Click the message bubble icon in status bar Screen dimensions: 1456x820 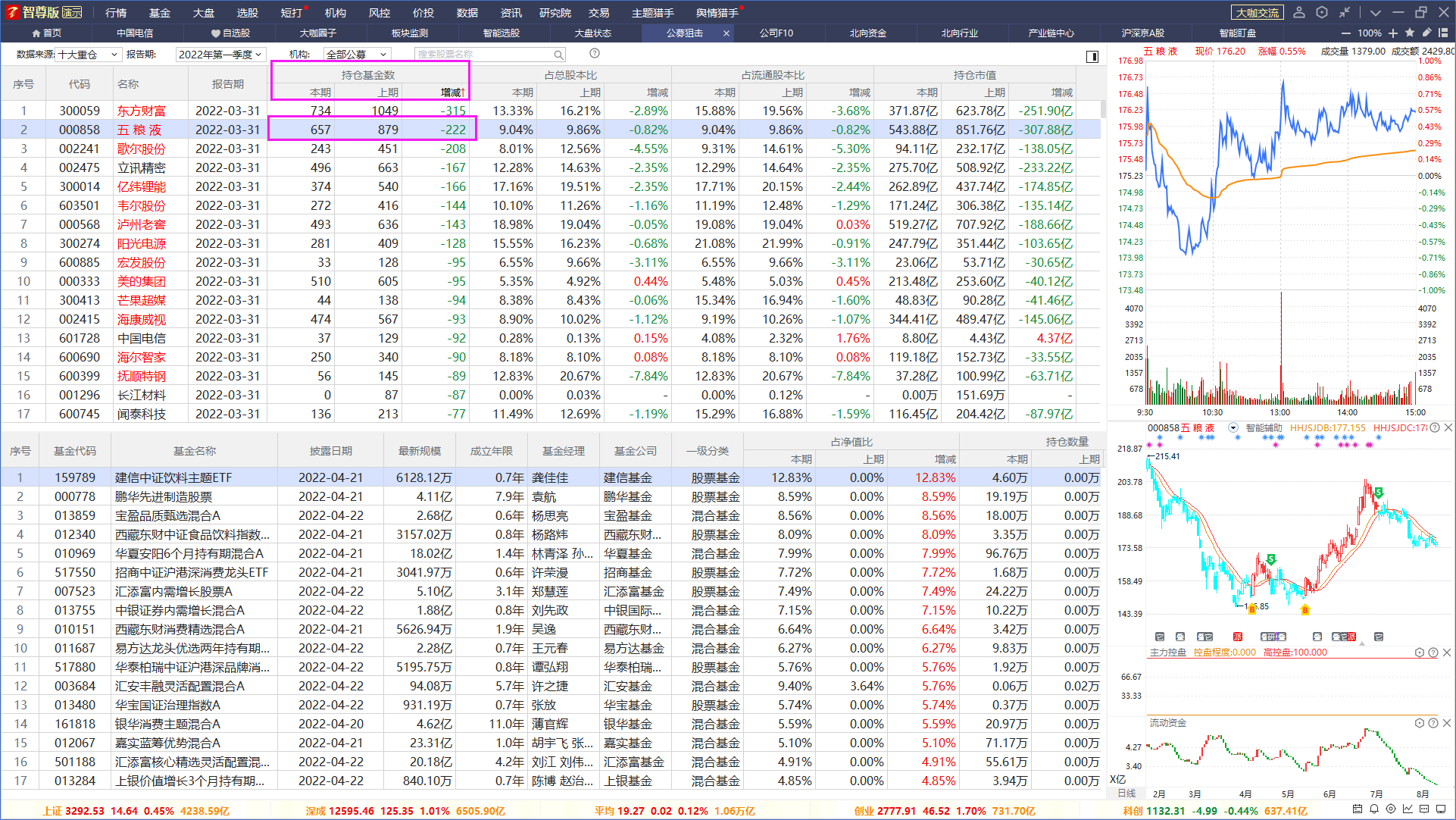click(x=1424, y=810)
